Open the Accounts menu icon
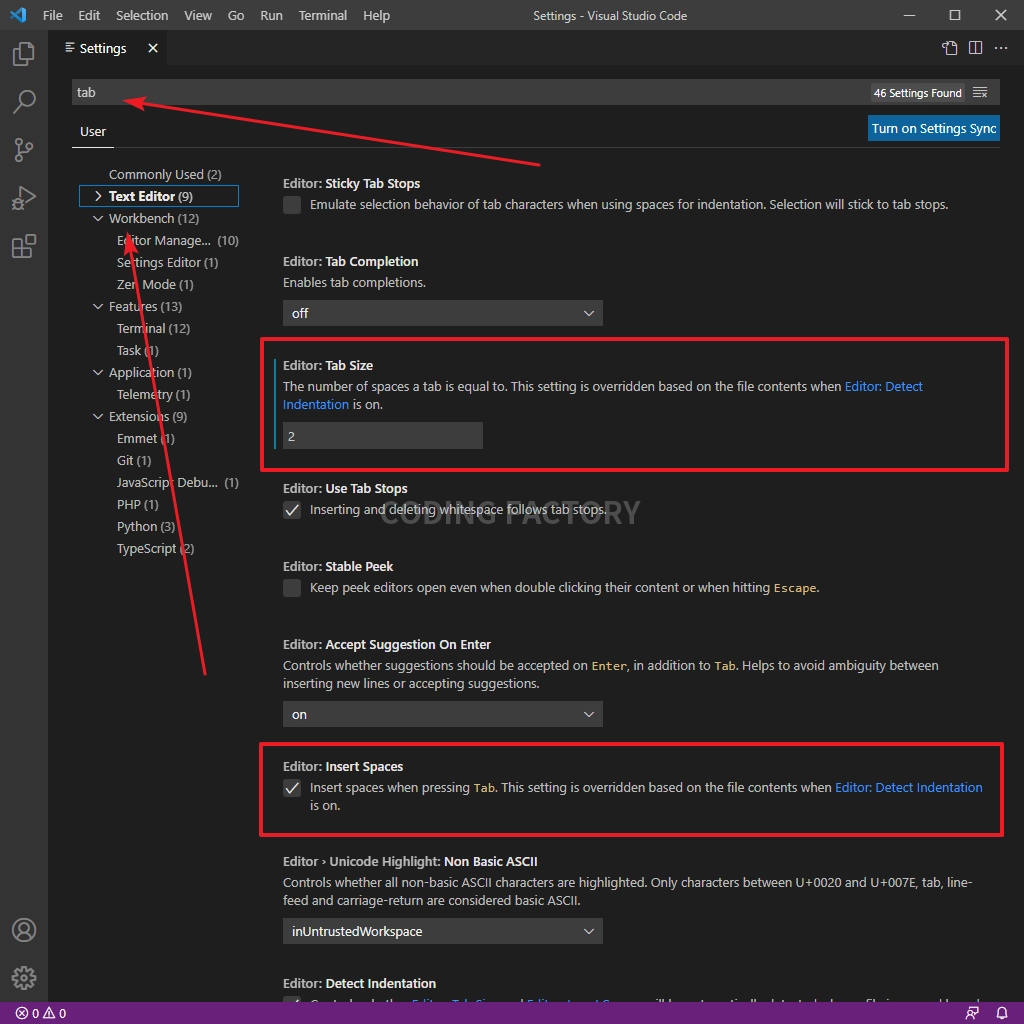1024x1024 pixels. [24, 930]
